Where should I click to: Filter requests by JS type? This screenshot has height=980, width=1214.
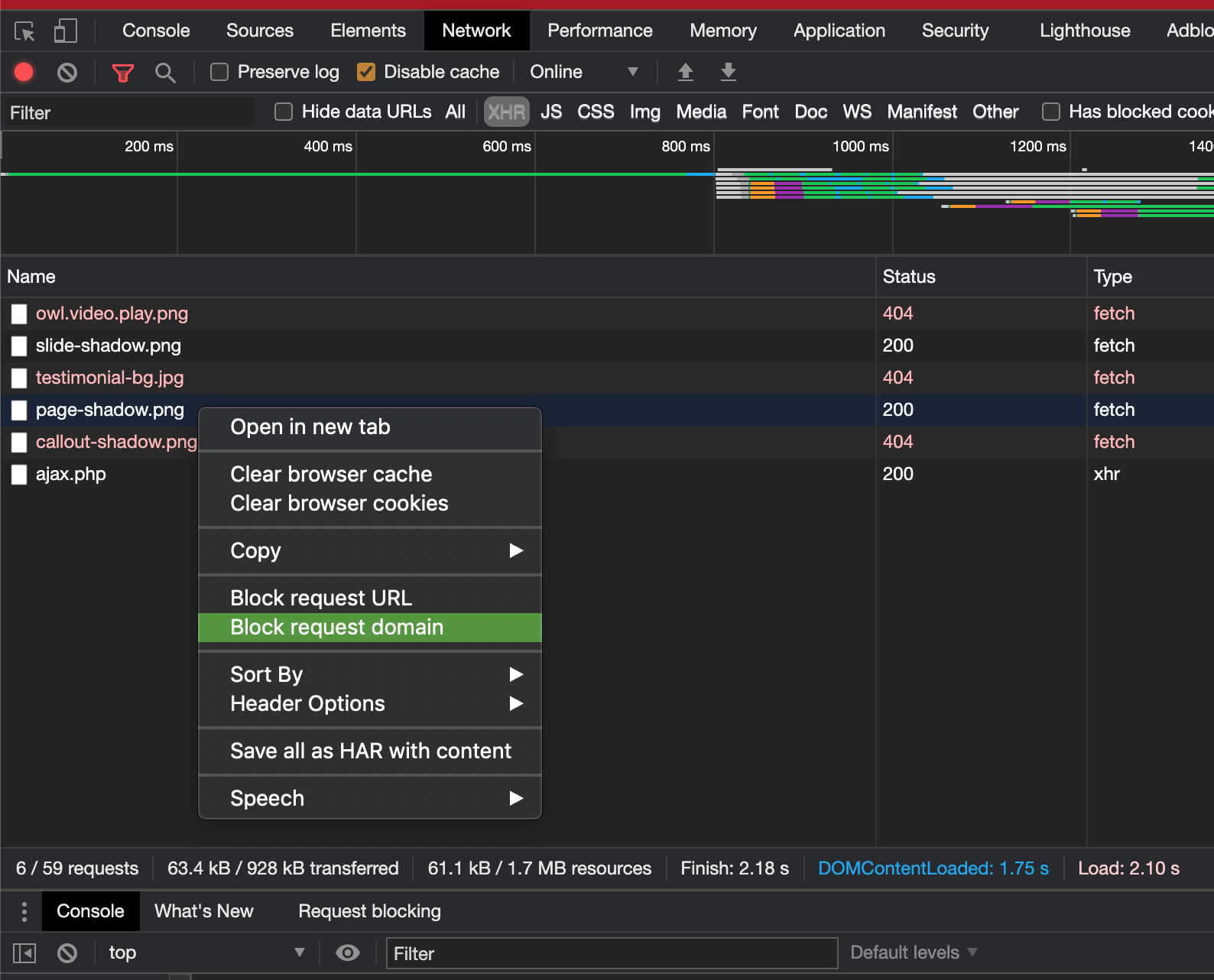pos(551,112)
